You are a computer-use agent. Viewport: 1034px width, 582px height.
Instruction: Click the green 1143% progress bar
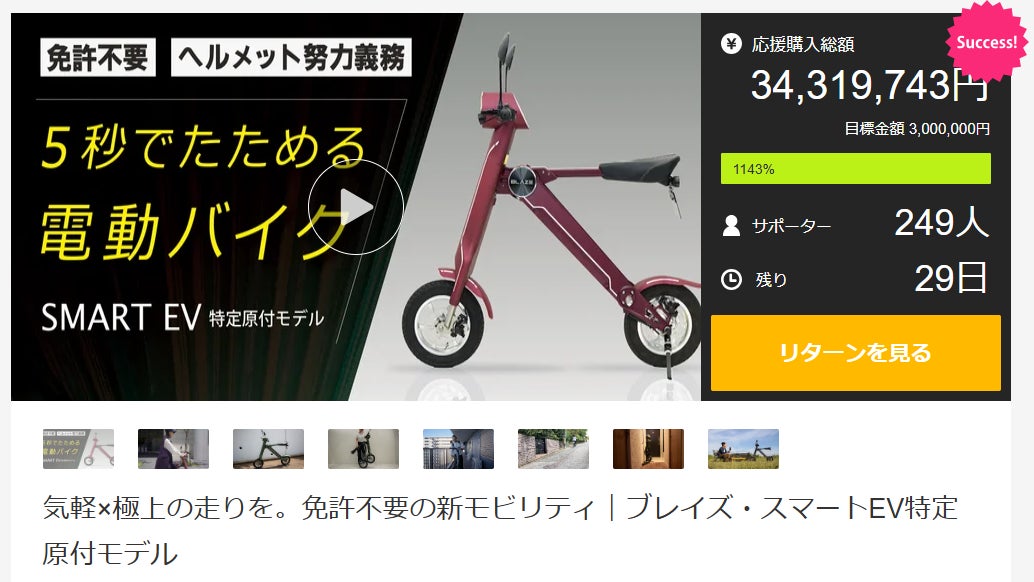pos(855,169)
